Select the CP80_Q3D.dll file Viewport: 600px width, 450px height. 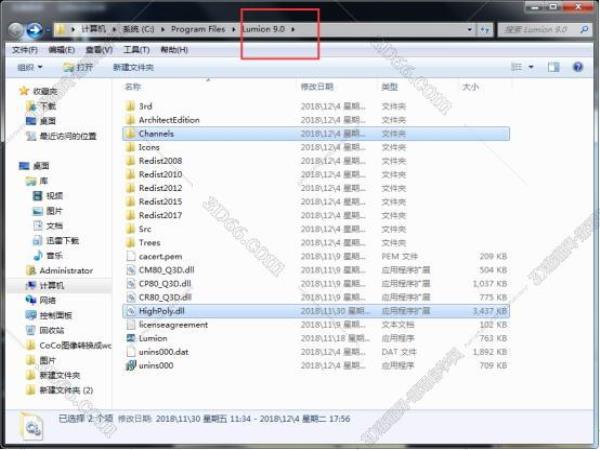165,284
